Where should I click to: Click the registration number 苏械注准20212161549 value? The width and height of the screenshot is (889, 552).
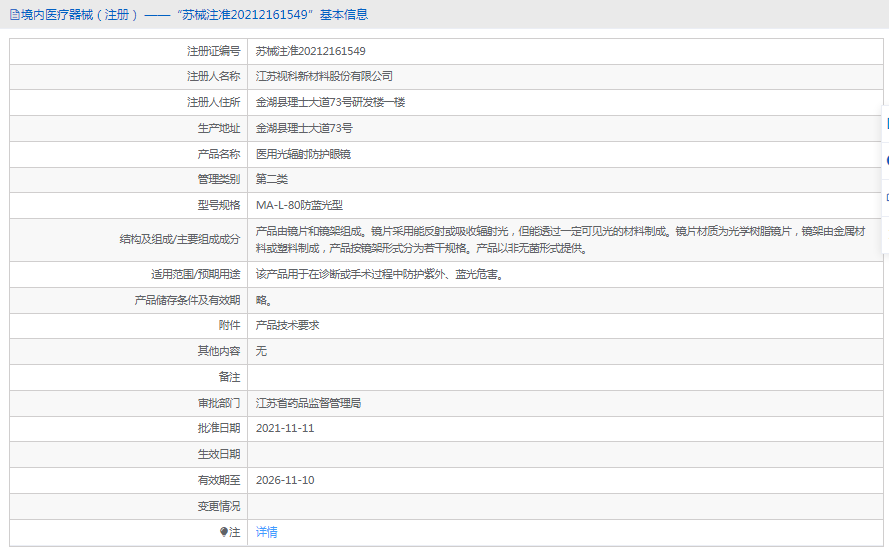[x=310, y=51]
